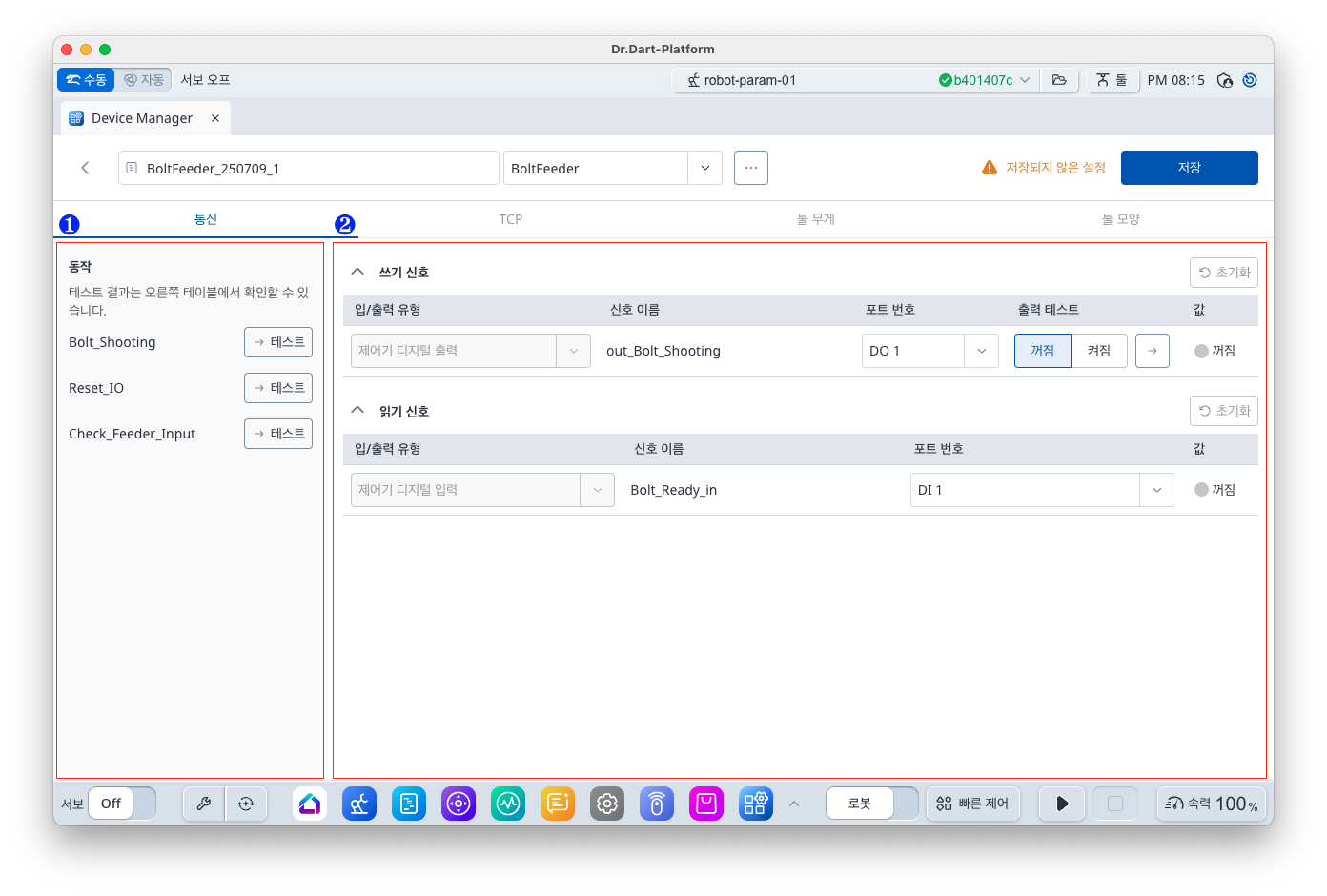
Task: Switch to 자동 mode
Action: point(144,80)
